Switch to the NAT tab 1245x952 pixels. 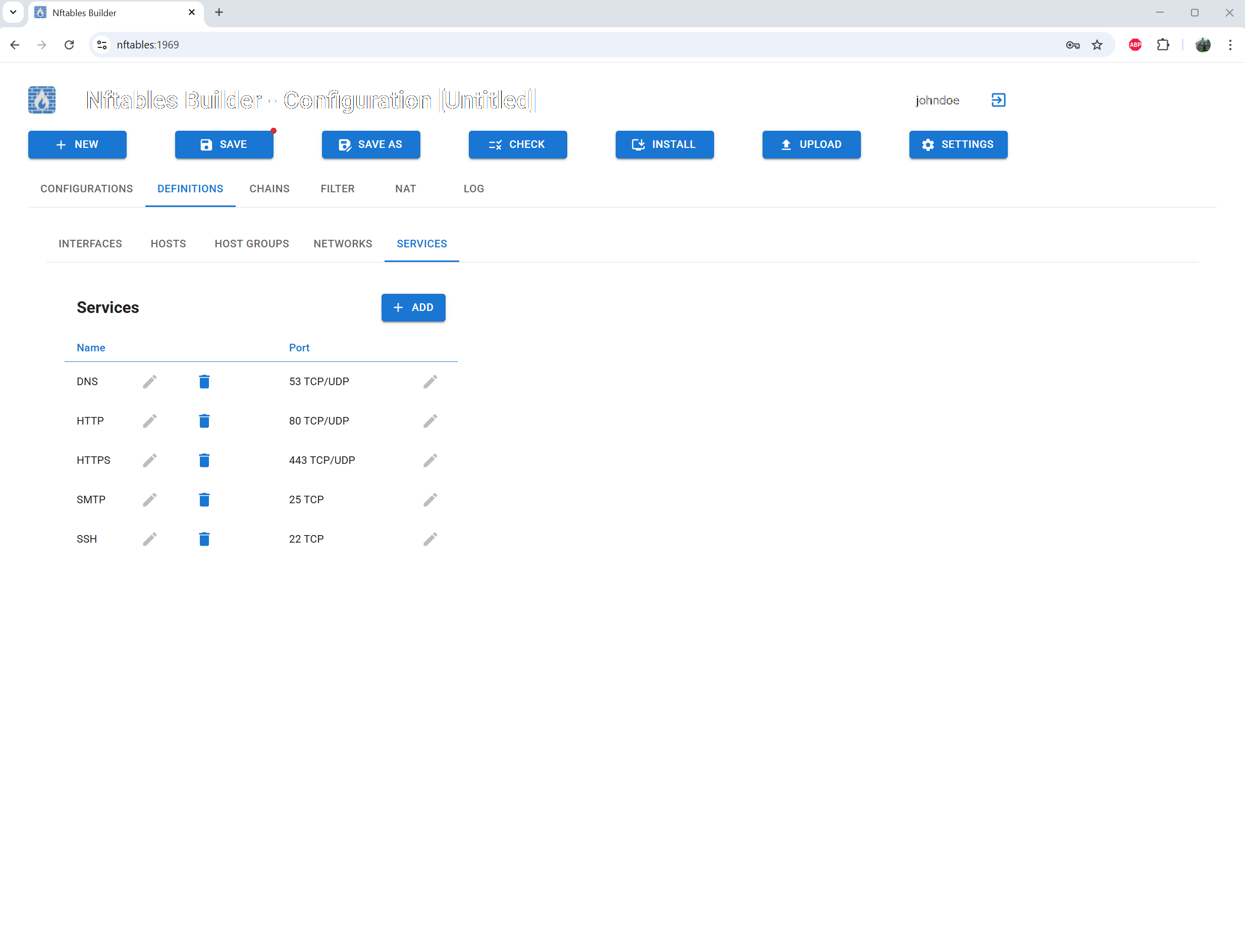click(405, 189)
